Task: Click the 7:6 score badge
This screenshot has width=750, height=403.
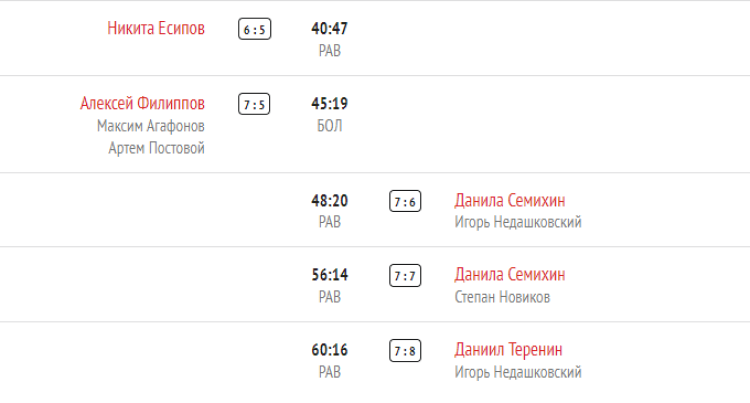Action: pos(405,202)
